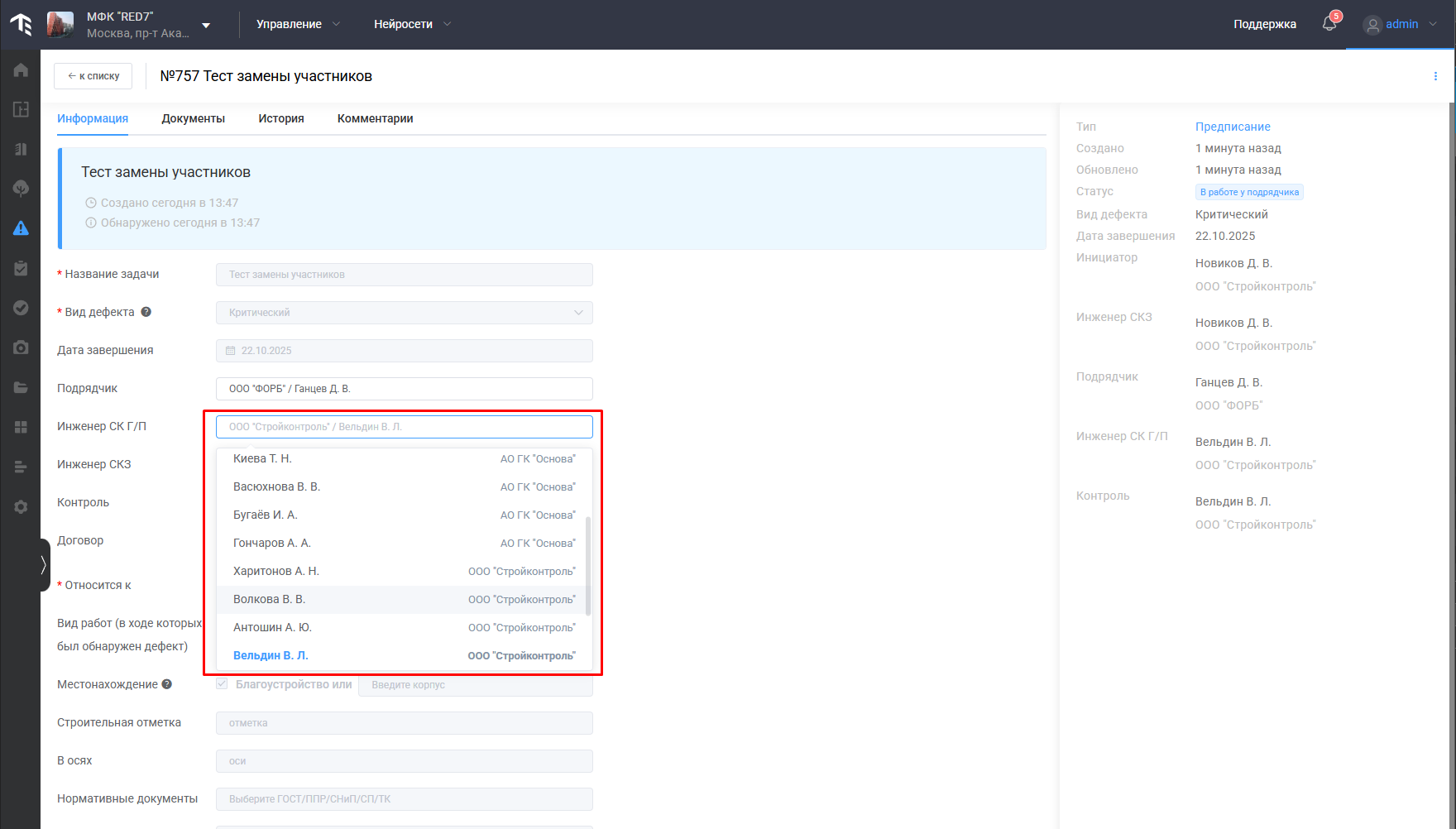Open the admin user menu

point(1401,24)
